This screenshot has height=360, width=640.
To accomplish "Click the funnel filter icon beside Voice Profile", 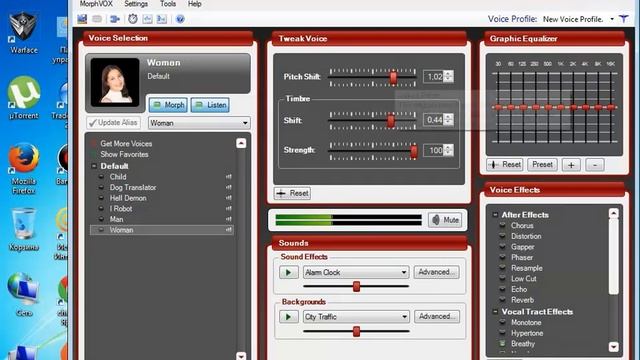I will tap(624, 19).
